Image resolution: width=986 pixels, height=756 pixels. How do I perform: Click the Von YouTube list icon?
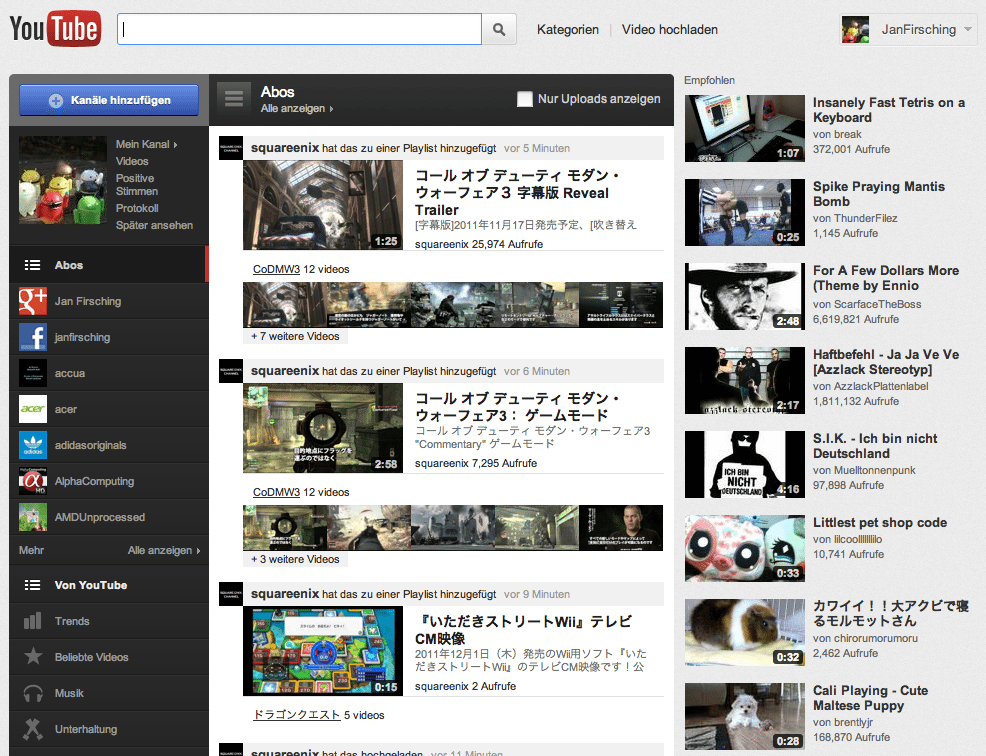tap(32, 586)
